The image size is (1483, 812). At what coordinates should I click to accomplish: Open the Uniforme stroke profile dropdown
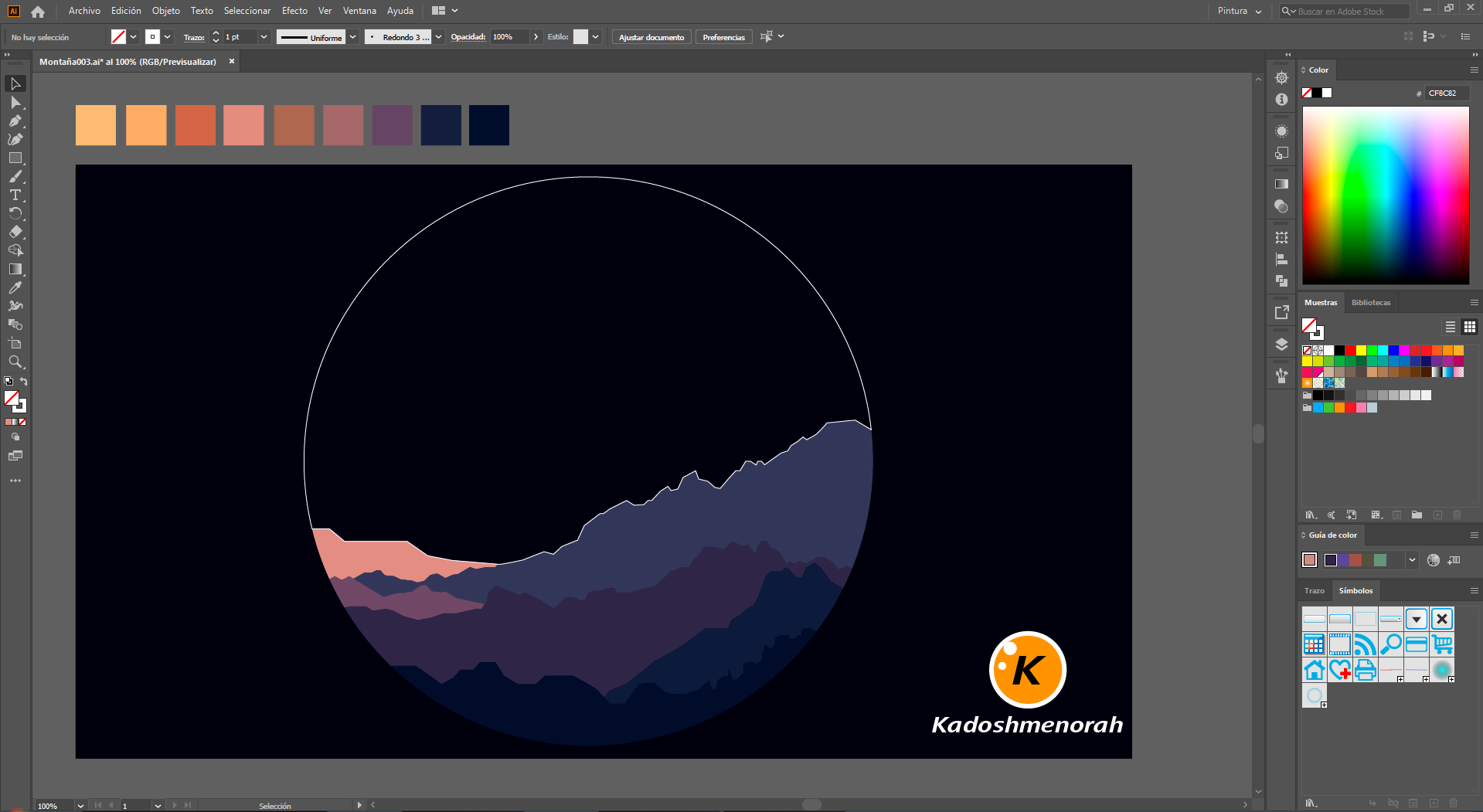pyautogui.click(x=353, y=37)
